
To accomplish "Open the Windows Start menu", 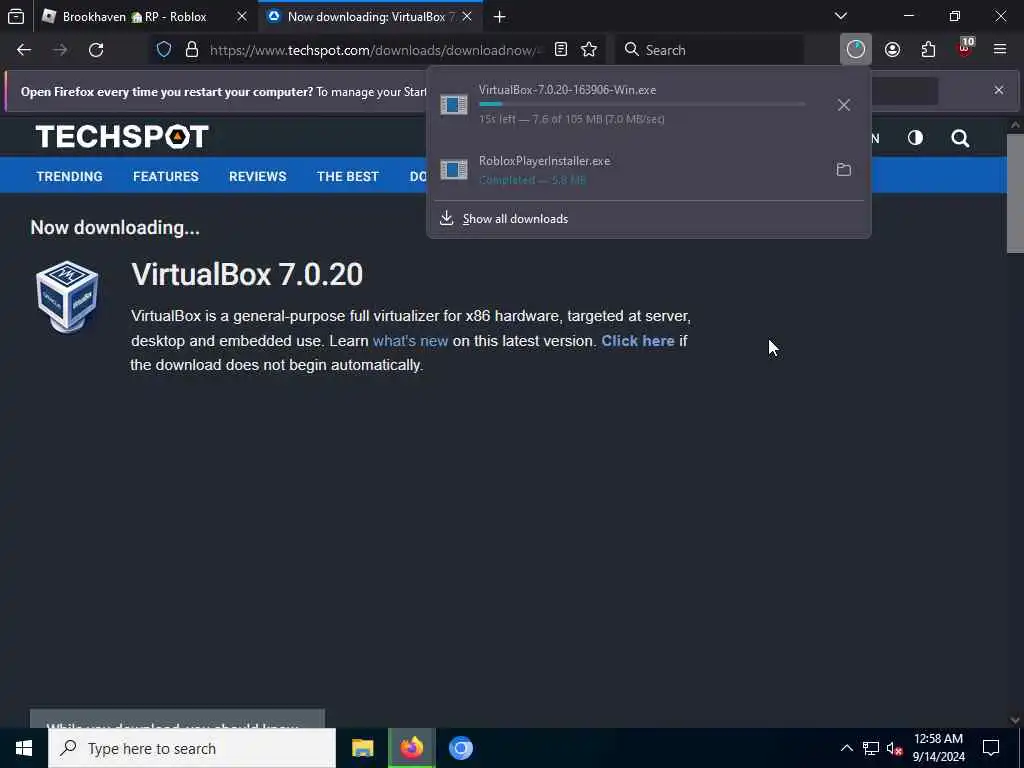I will 24,748.
